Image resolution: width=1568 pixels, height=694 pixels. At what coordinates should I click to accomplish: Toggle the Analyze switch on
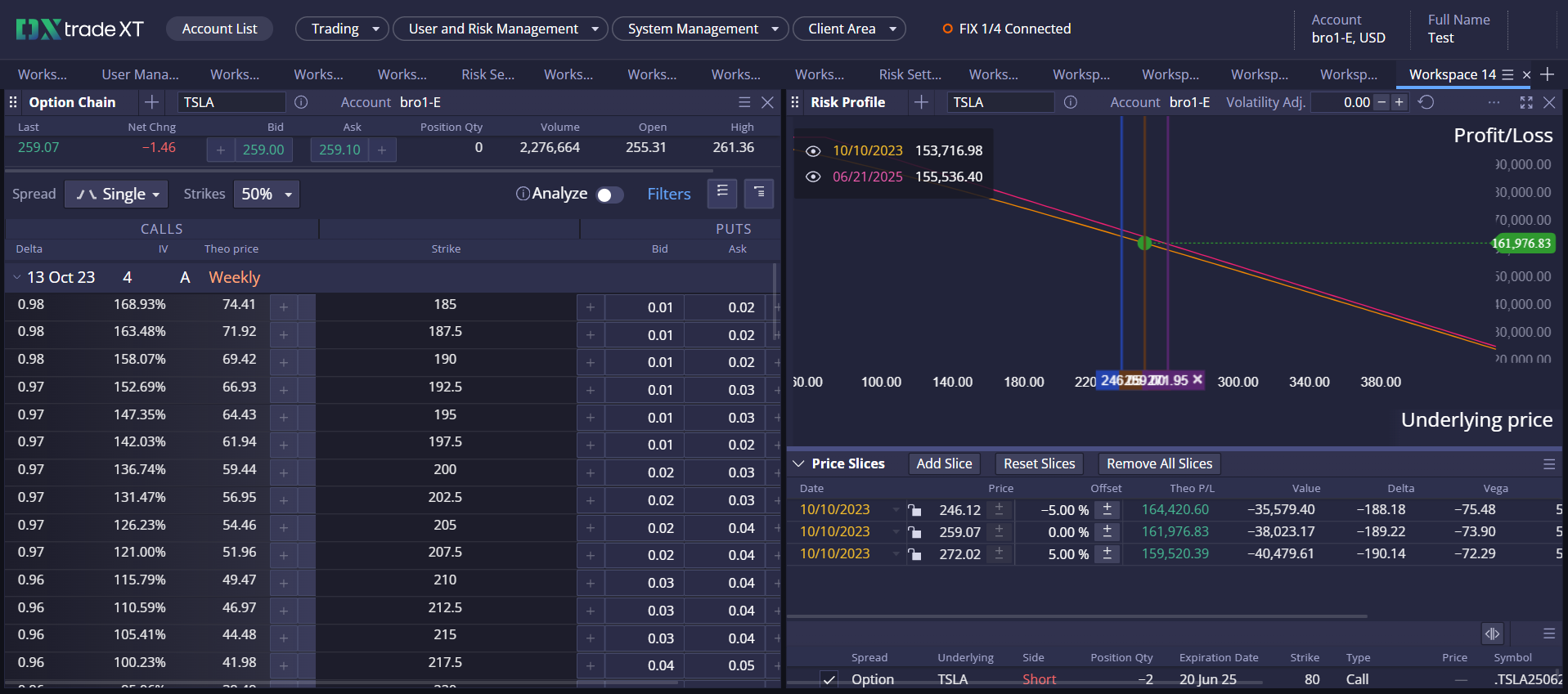[x=609, y=195]
